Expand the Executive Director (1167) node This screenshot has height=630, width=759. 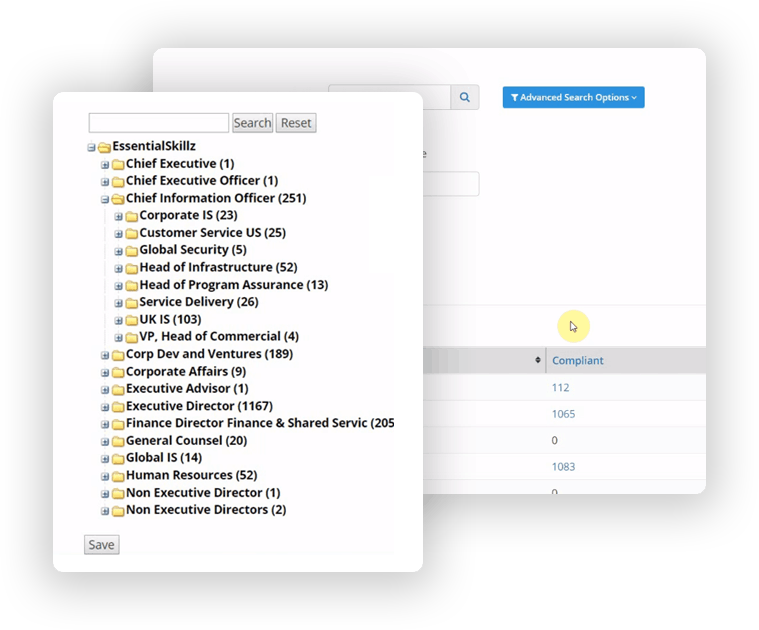pos(105,407)
